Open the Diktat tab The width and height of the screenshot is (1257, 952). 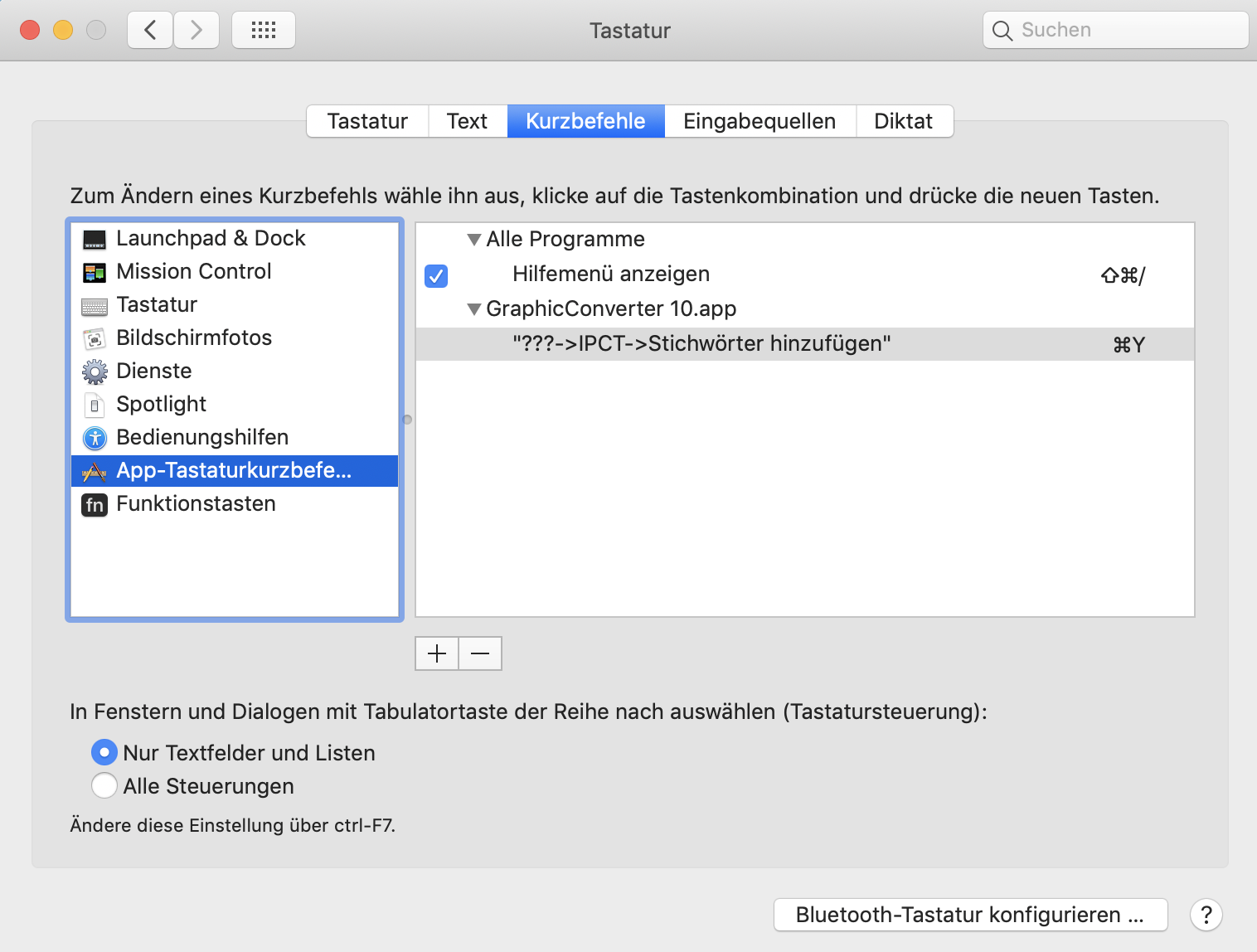point(904,121)
